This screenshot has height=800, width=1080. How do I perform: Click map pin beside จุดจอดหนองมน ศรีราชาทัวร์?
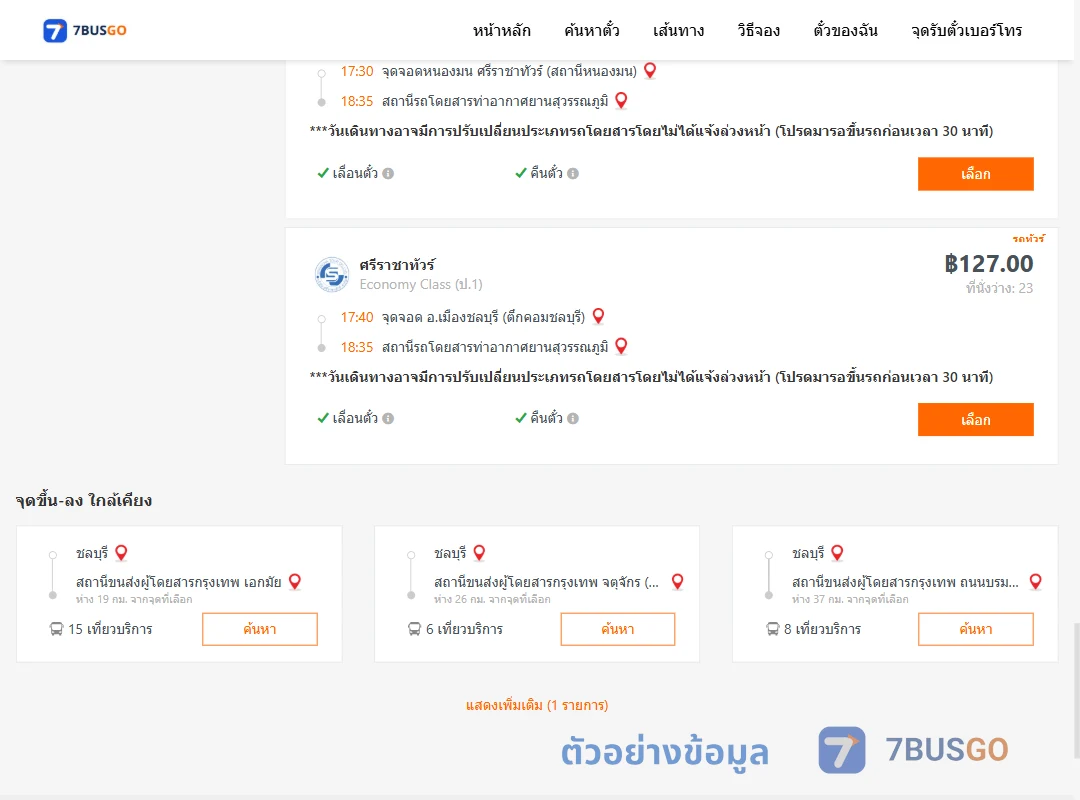[650, 70]
